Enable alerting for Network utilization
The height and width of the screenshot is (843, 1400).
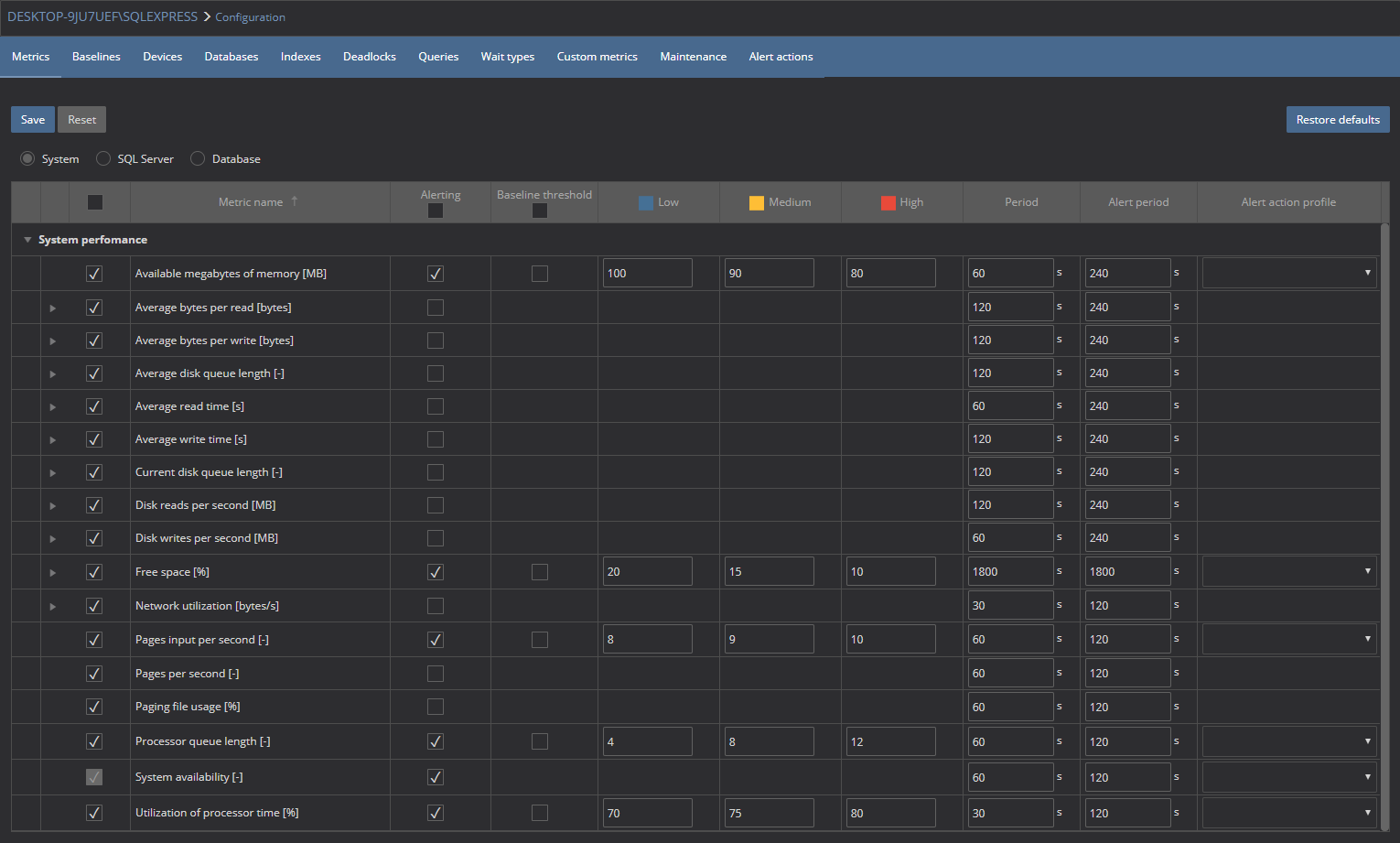[436, 606]
